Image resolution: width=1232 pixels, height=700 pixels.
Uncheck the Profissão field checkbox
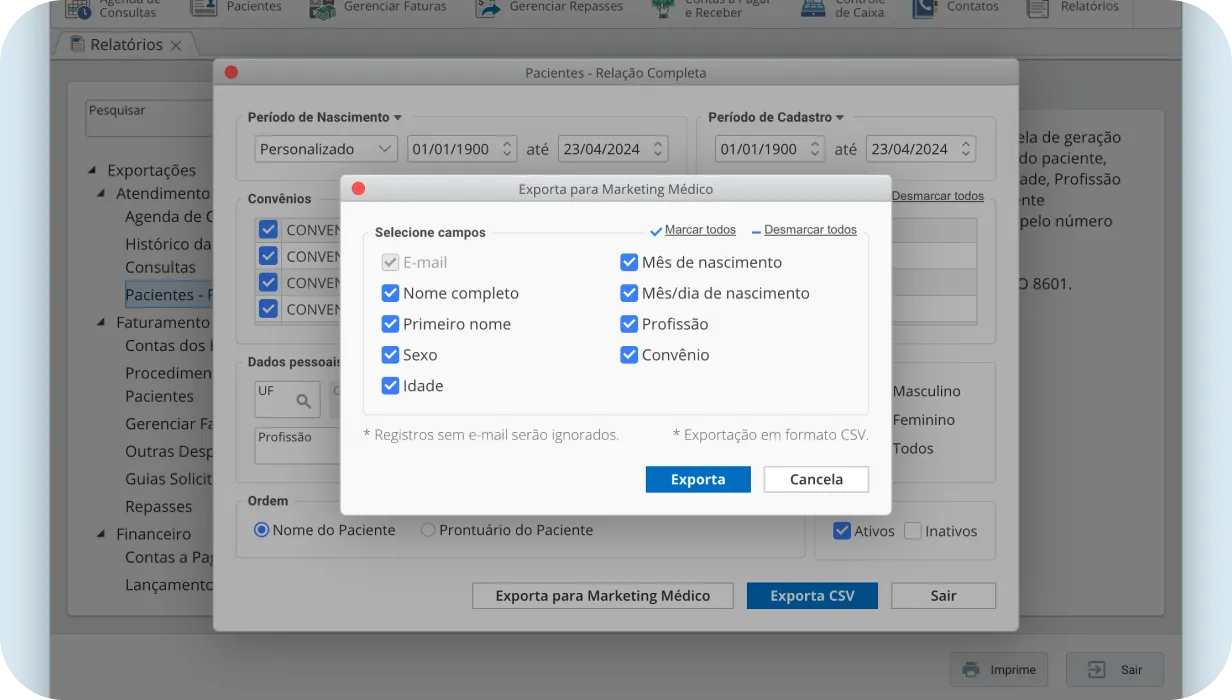pyautogui.click(x=629, y=324)
